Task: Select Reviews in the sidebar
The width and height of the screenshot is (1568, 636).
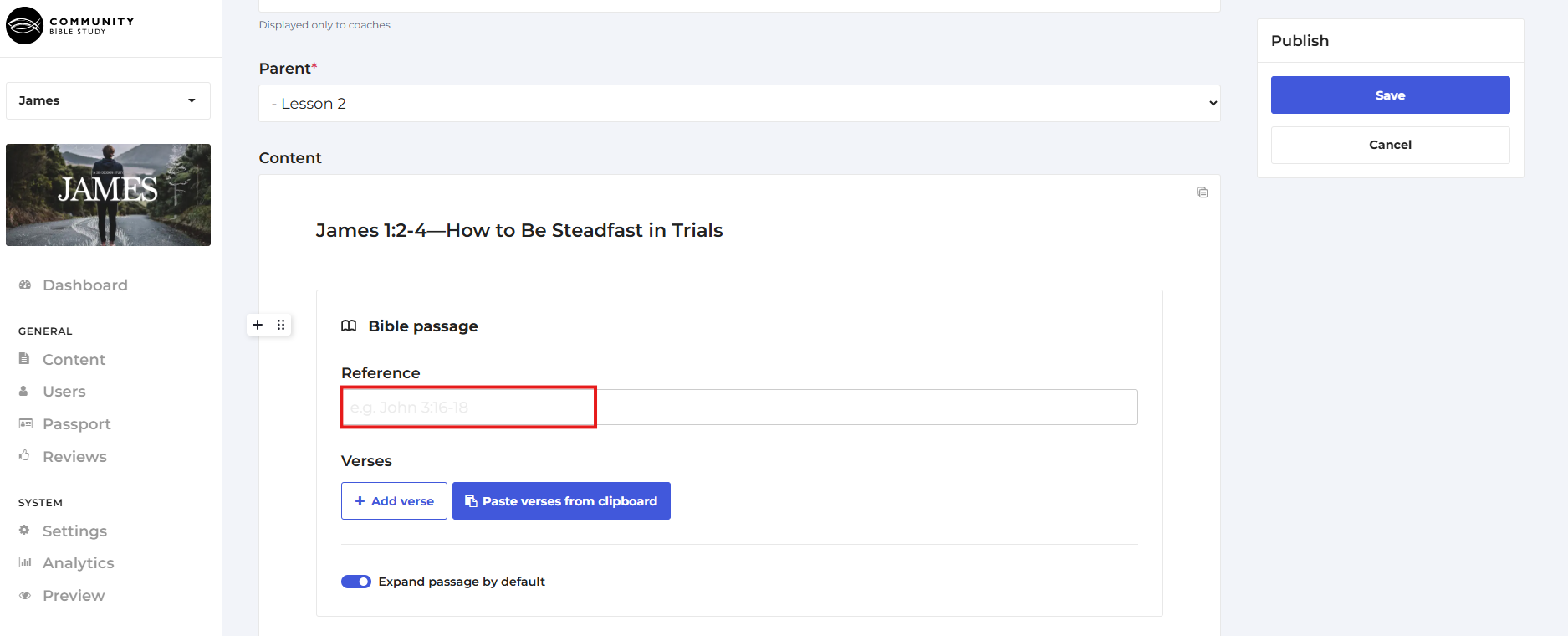Action: 74,457
